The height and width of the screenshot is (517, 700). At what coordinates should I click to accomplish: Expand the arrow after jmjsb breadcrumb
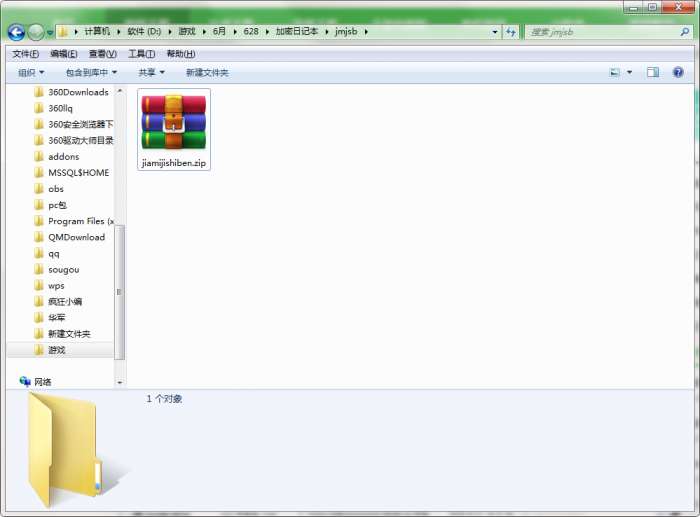(x=366, y=32)
